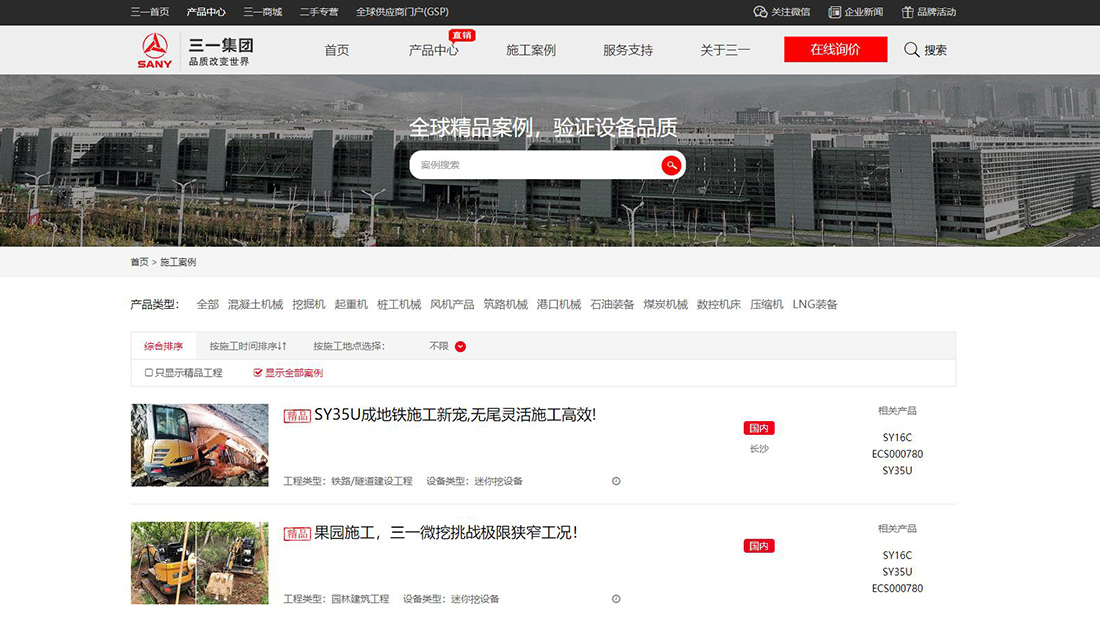Screen dimensions: 1100x618
Task: Click the SANY logo
Action: 154,51
